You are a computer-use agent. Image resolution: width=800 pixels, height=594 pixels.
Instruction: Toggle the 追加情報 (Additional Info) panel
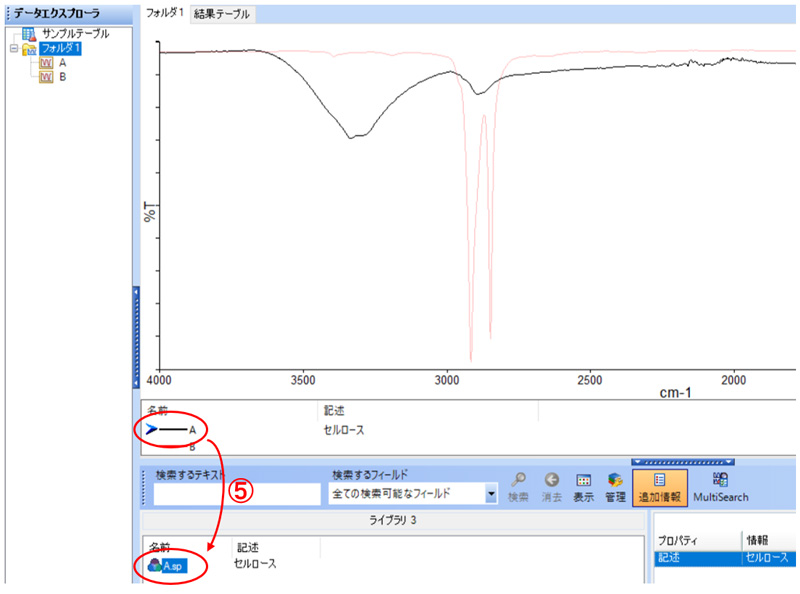(659, 486)
